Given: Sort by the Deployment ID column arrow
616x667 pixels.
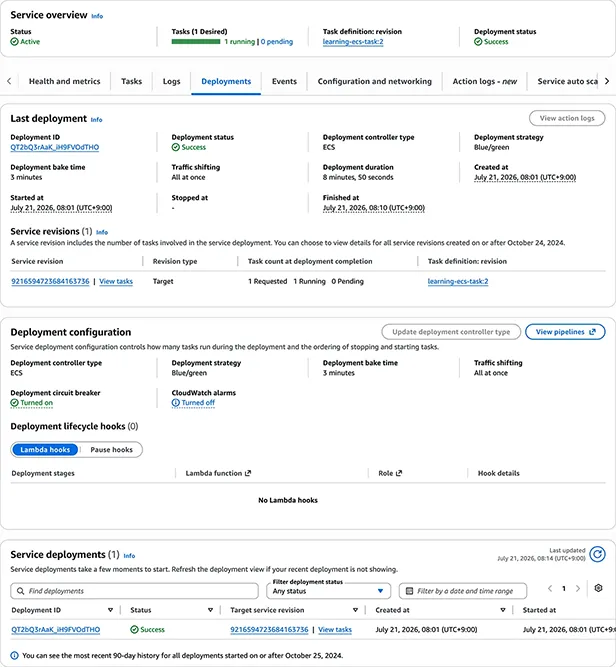Looking at the screenshot, I should [x=110, y=610].
